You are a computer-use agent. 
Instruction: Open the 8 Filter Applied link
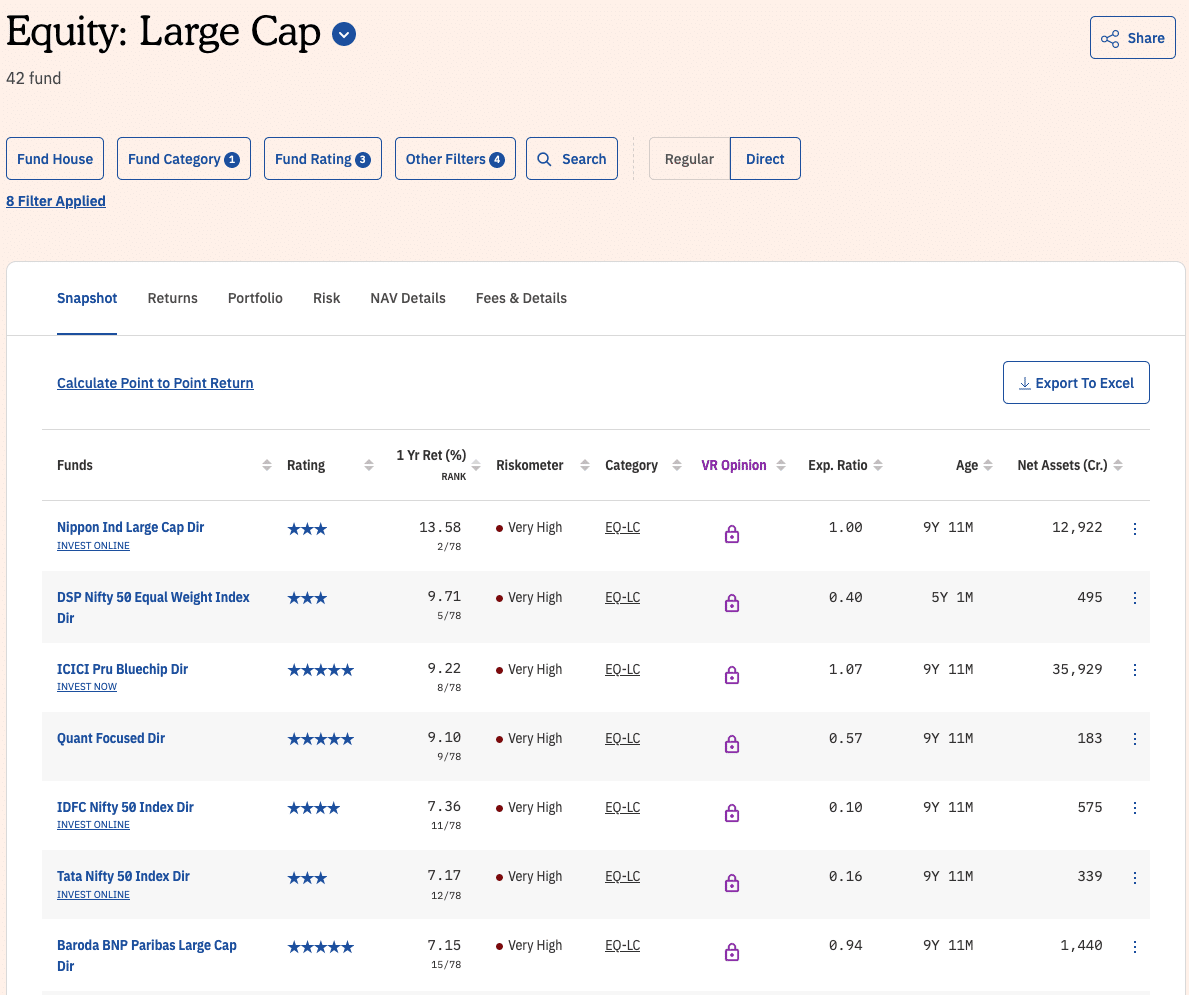(55, 201)
